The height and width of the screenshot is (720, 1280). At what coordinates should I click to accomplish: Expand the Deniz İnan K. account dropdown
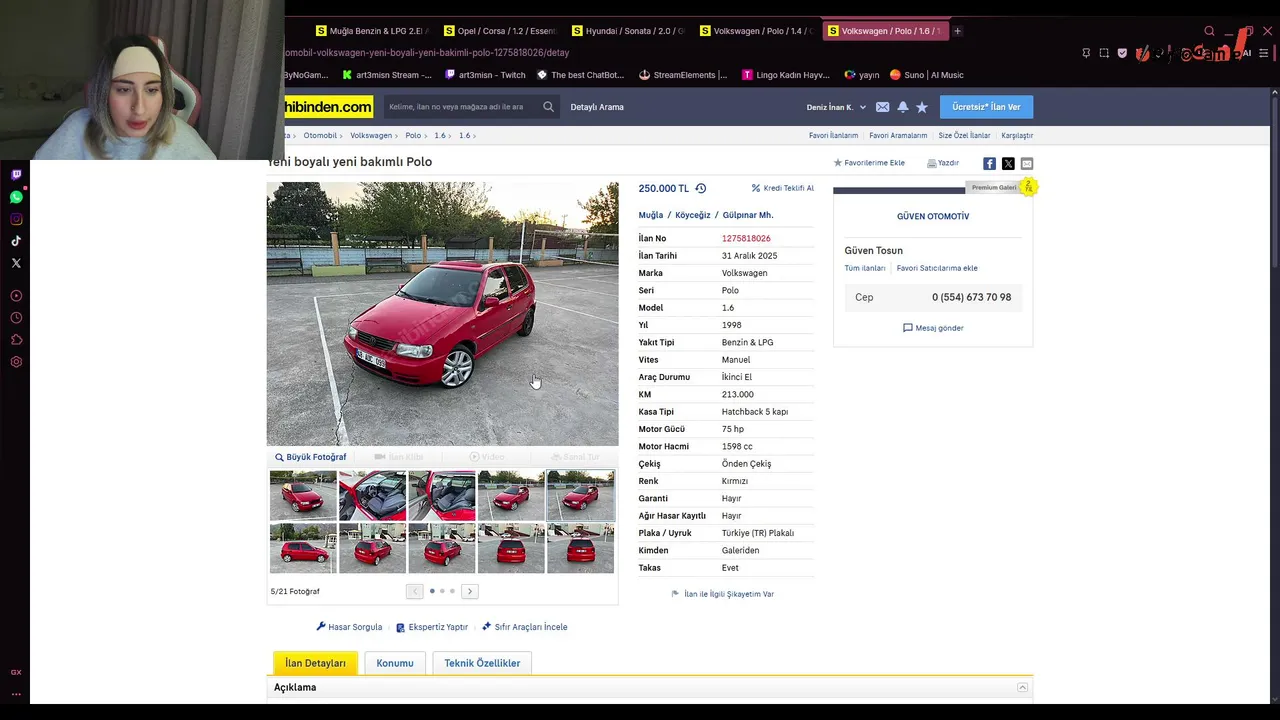click(x=836, y=107)
